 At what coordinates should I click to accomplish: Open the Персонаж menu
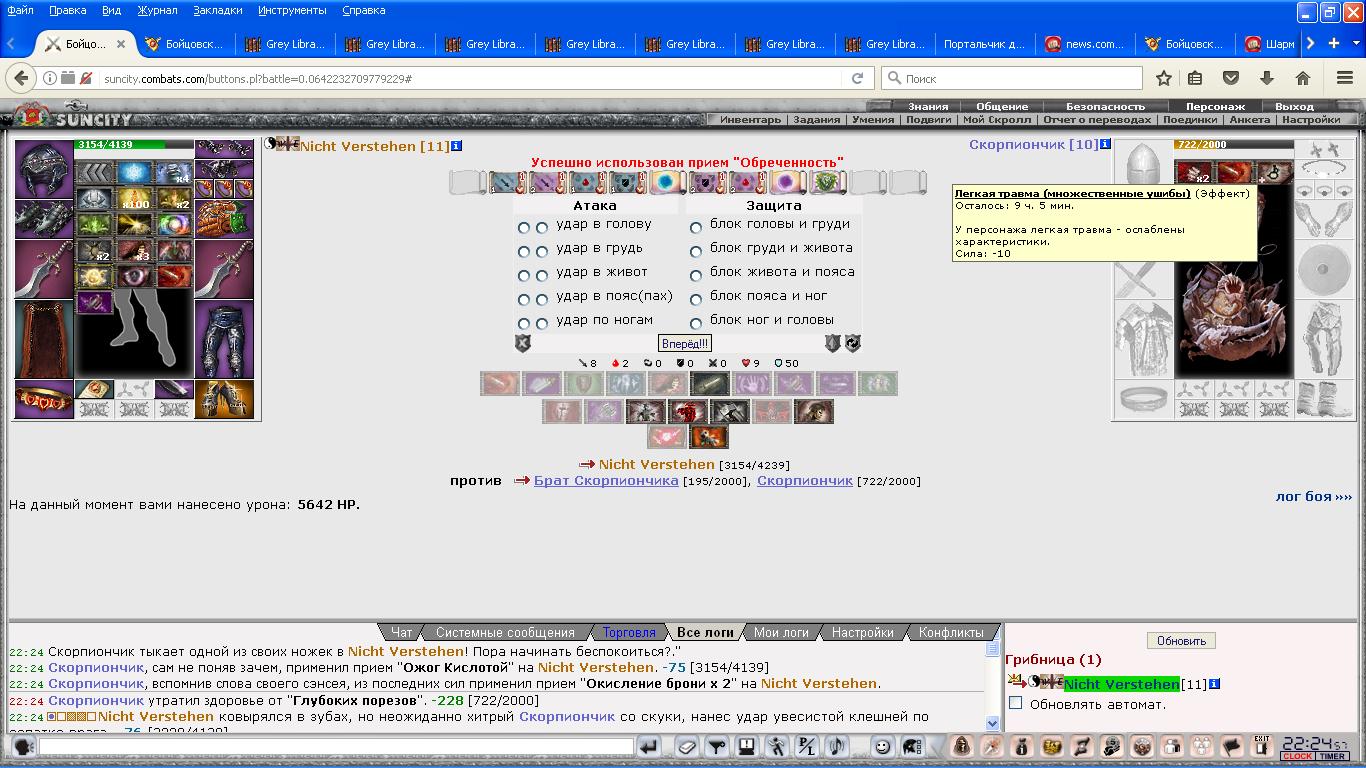pos(1215,106)
